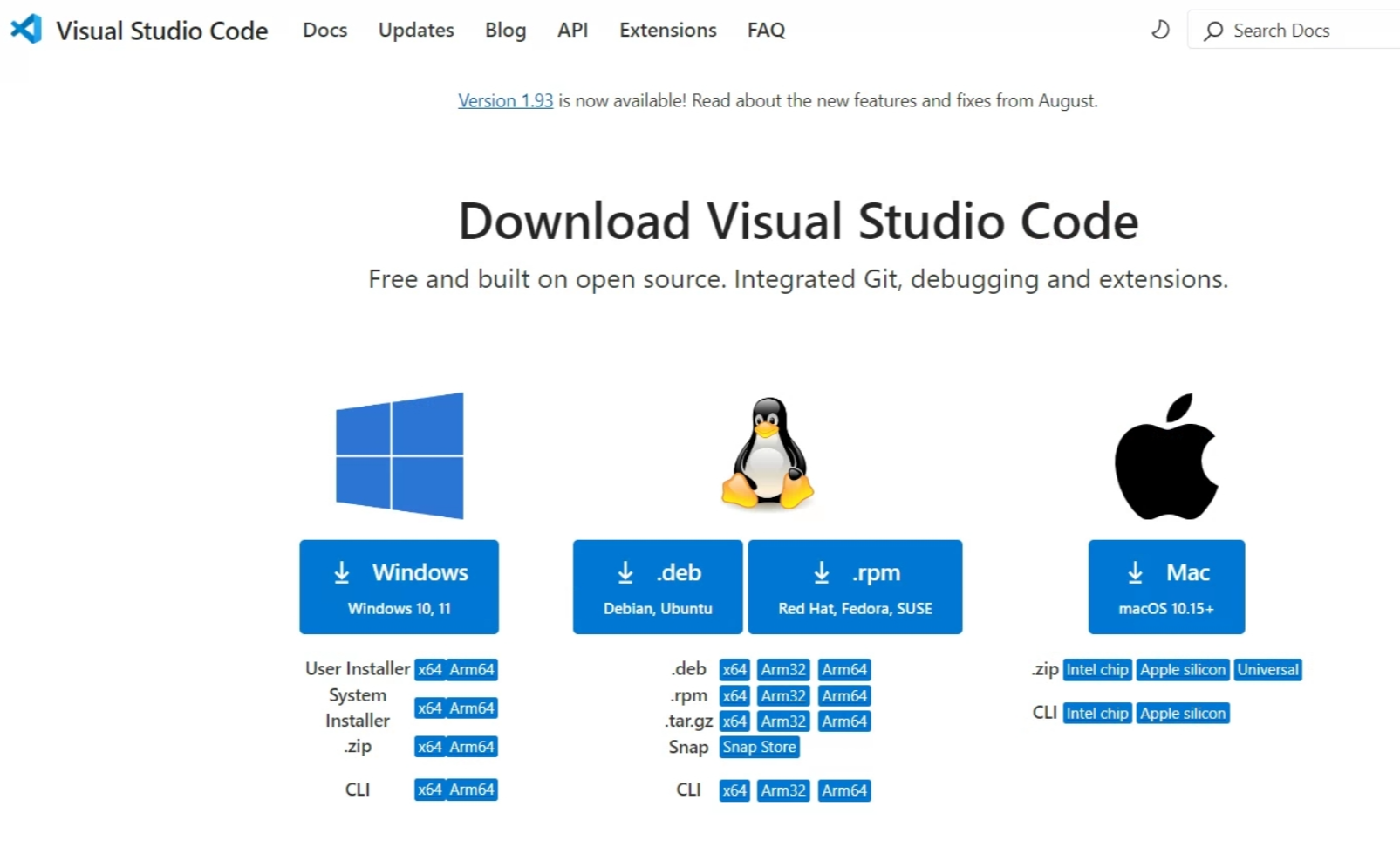This screenshot has width=1400, height=841.
Task: Select Apple silicon for Mac CLI
Action: [x=1183, y=714]
